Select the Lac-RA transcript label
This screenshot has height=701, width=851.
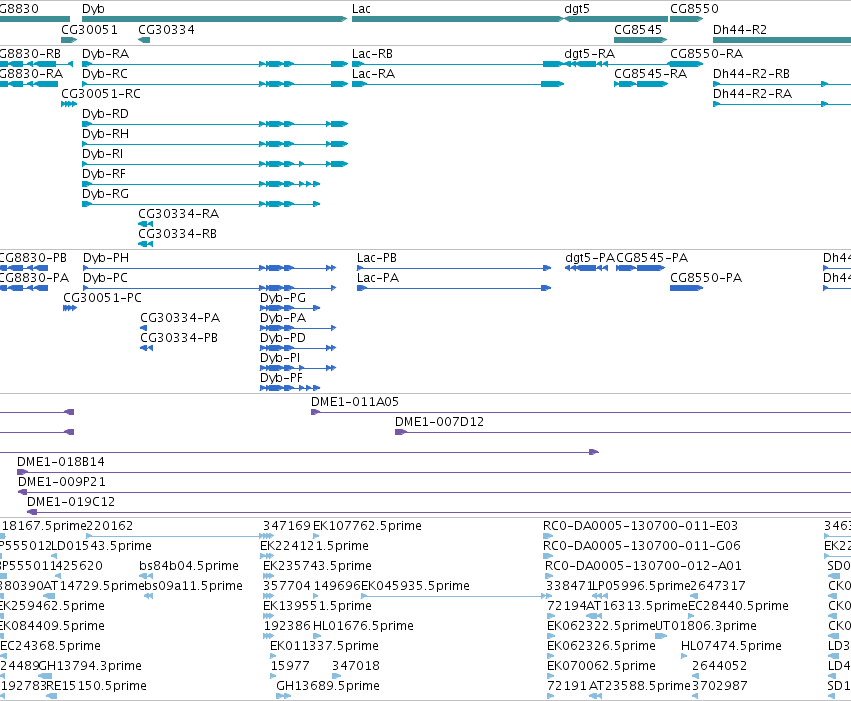tap(373, 74)
